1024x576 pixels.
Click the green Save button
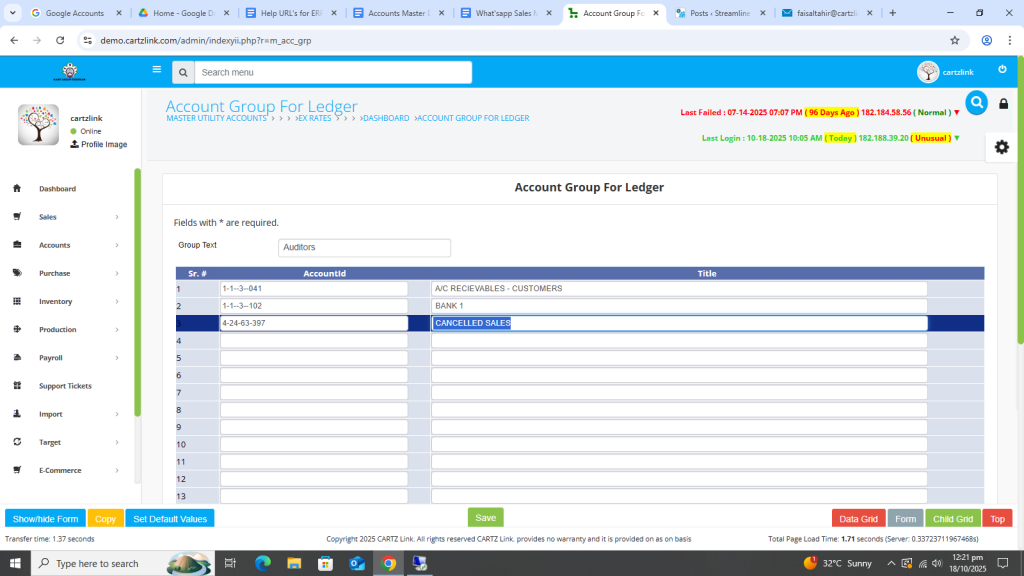[485, 518]
